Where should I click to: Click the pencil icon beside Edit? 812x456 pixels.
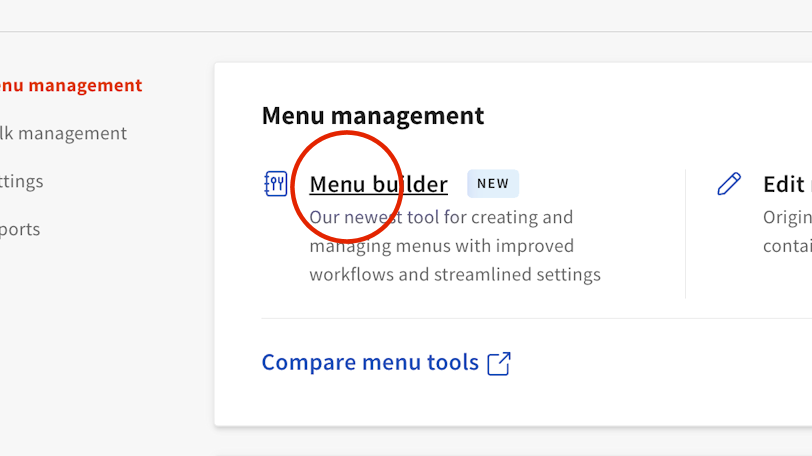coord(729,184)
